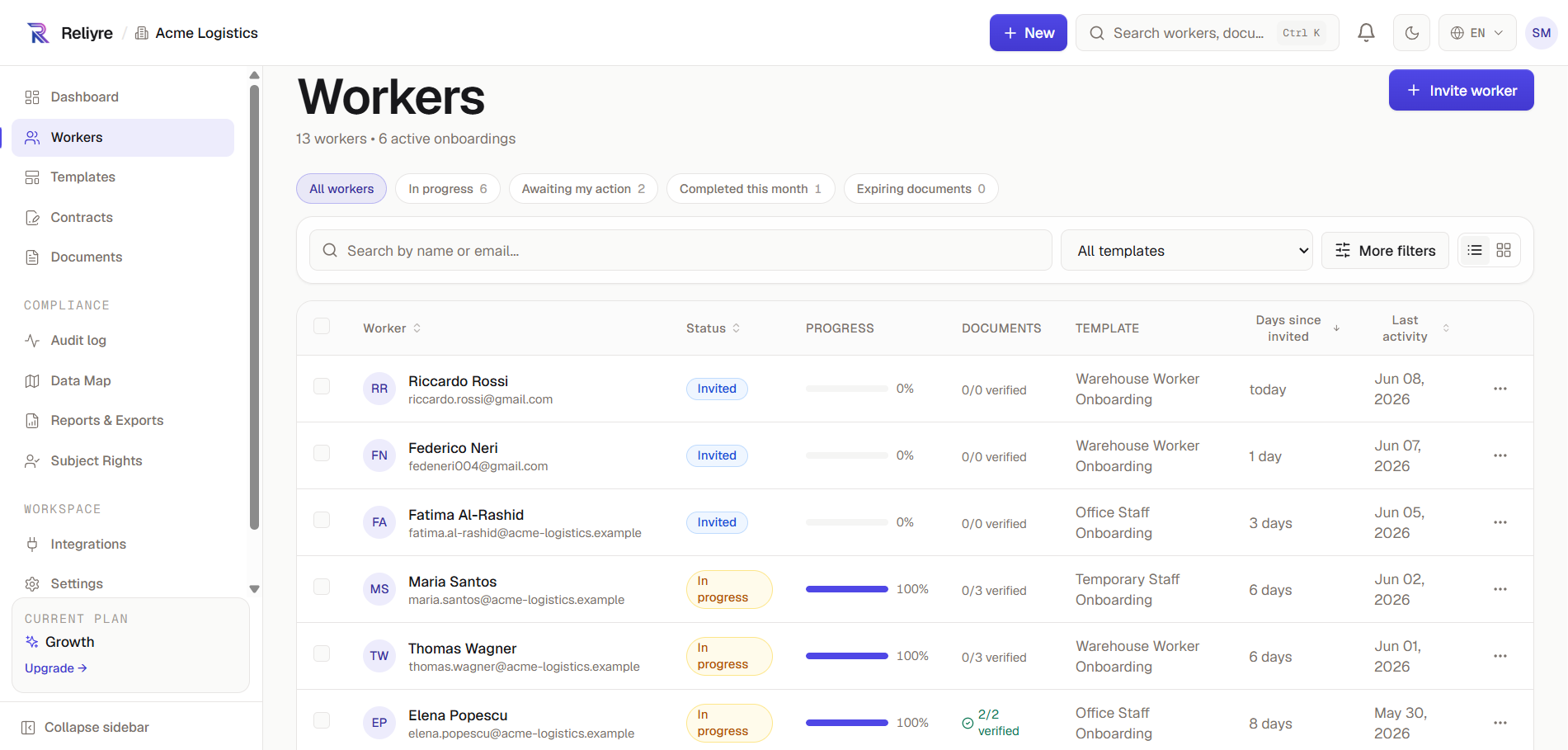Open Thomas Wagner's worker profile
1568x750 pixels.
pos(462,649)
